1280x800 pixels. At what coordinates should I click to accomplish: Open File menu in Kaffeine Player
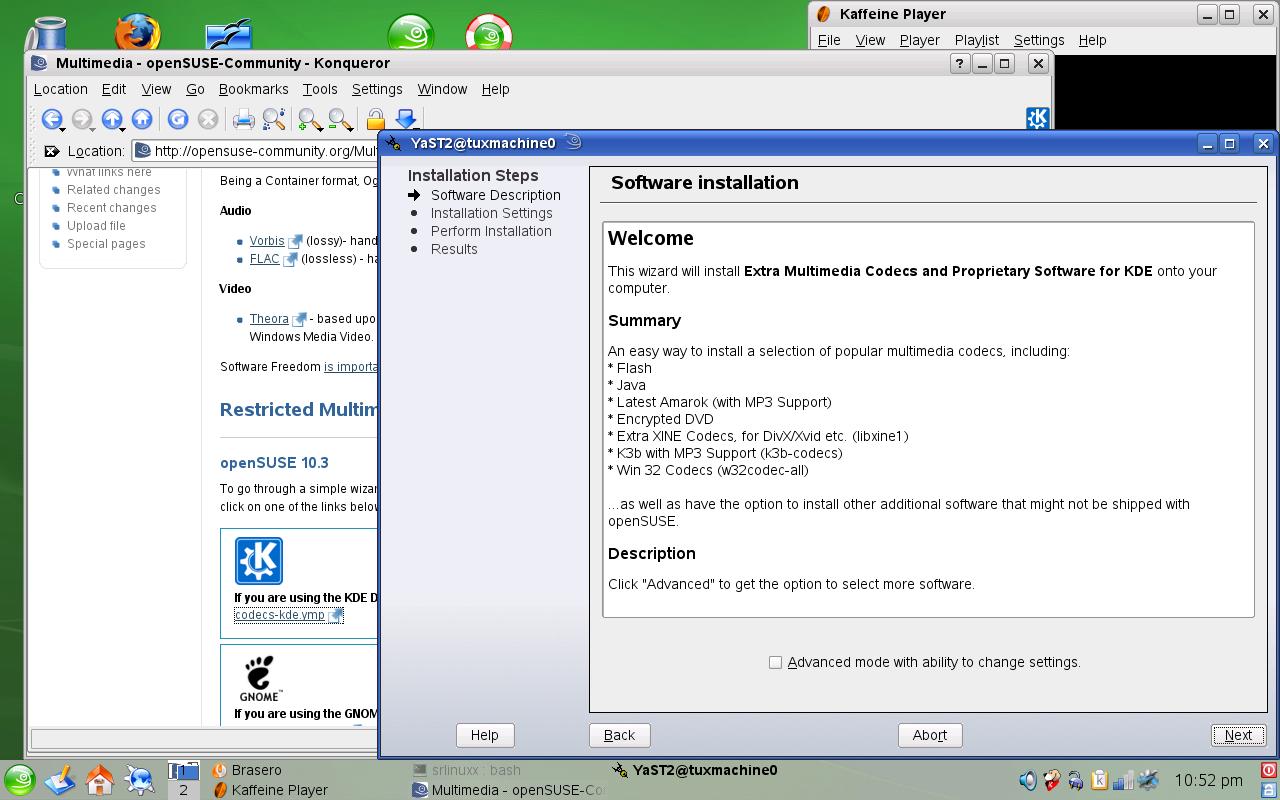coord(829,40)
